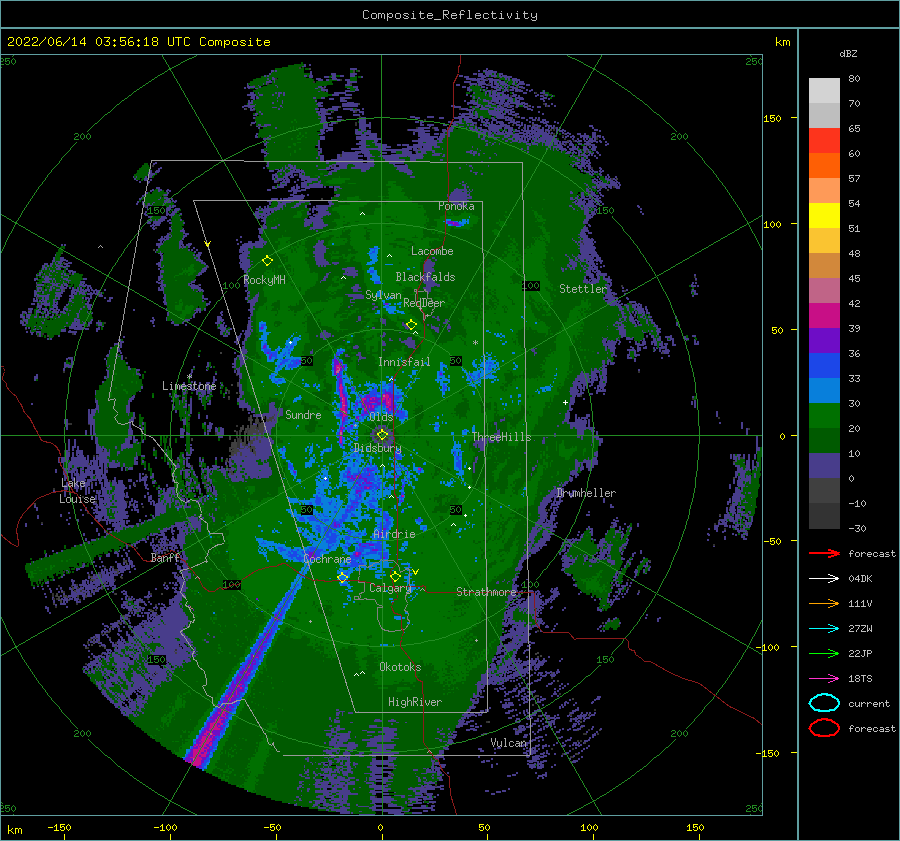Screen dimensions: 900x841
Task: Click the Cochrane label
Action: pos(327,559)
